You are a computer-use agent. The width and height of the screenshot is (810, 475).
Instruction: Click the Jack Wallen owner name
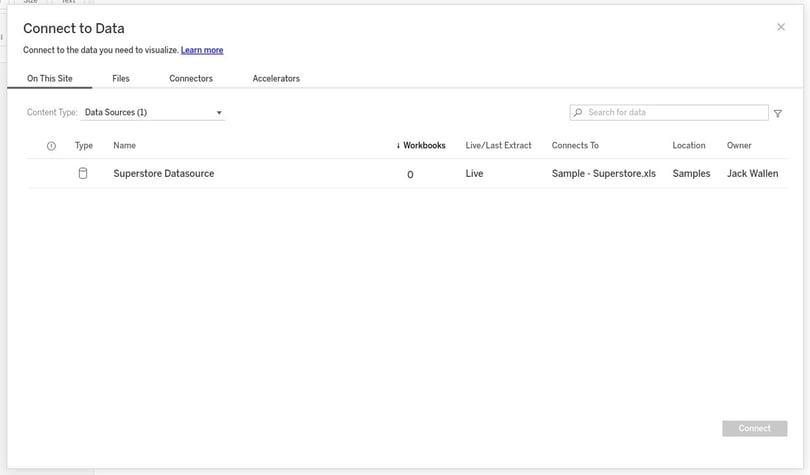point(752,173)
